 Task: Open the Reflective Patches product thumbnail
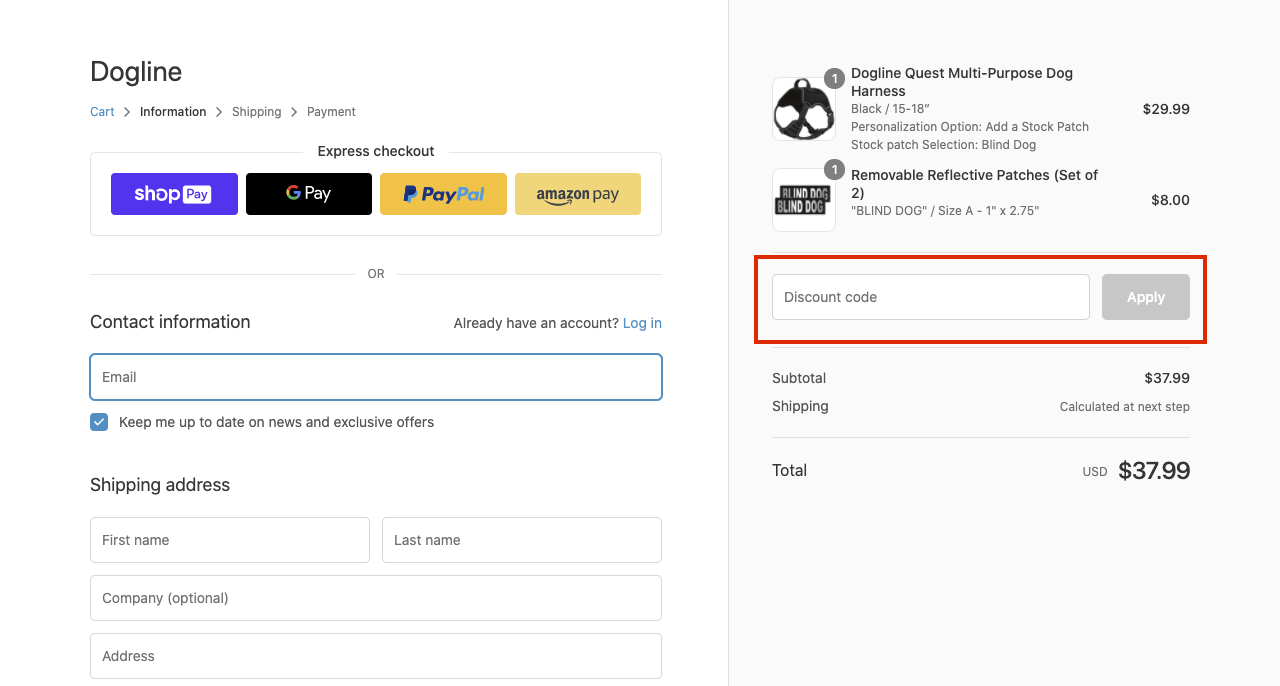click(804, 200)
